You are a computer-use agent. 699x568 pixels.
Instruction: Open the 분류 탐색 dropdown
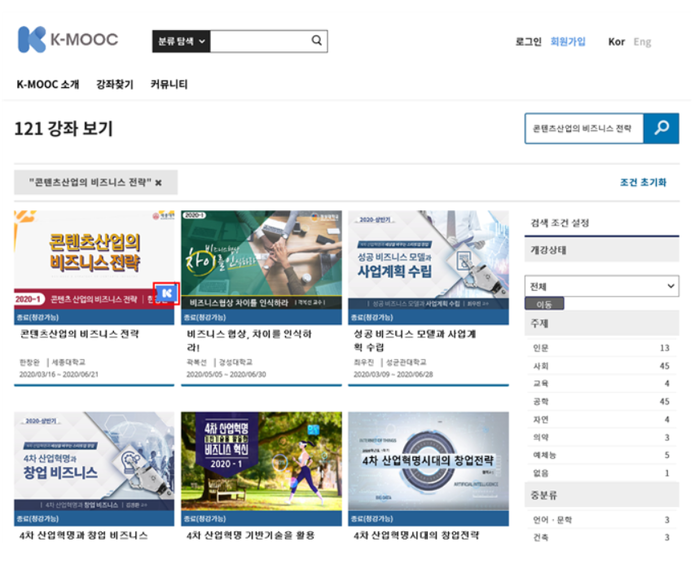[x=181, y=41]
